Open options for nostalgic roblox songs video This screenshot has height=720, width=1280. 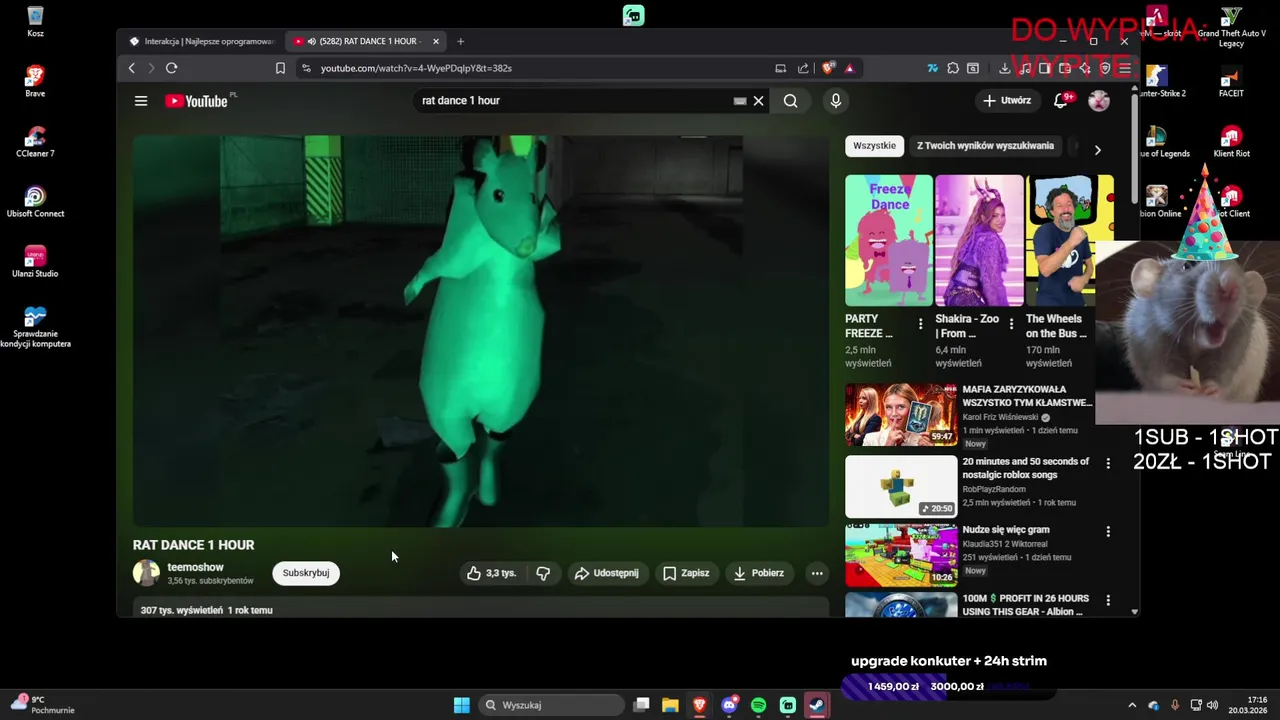(1107, 463)
